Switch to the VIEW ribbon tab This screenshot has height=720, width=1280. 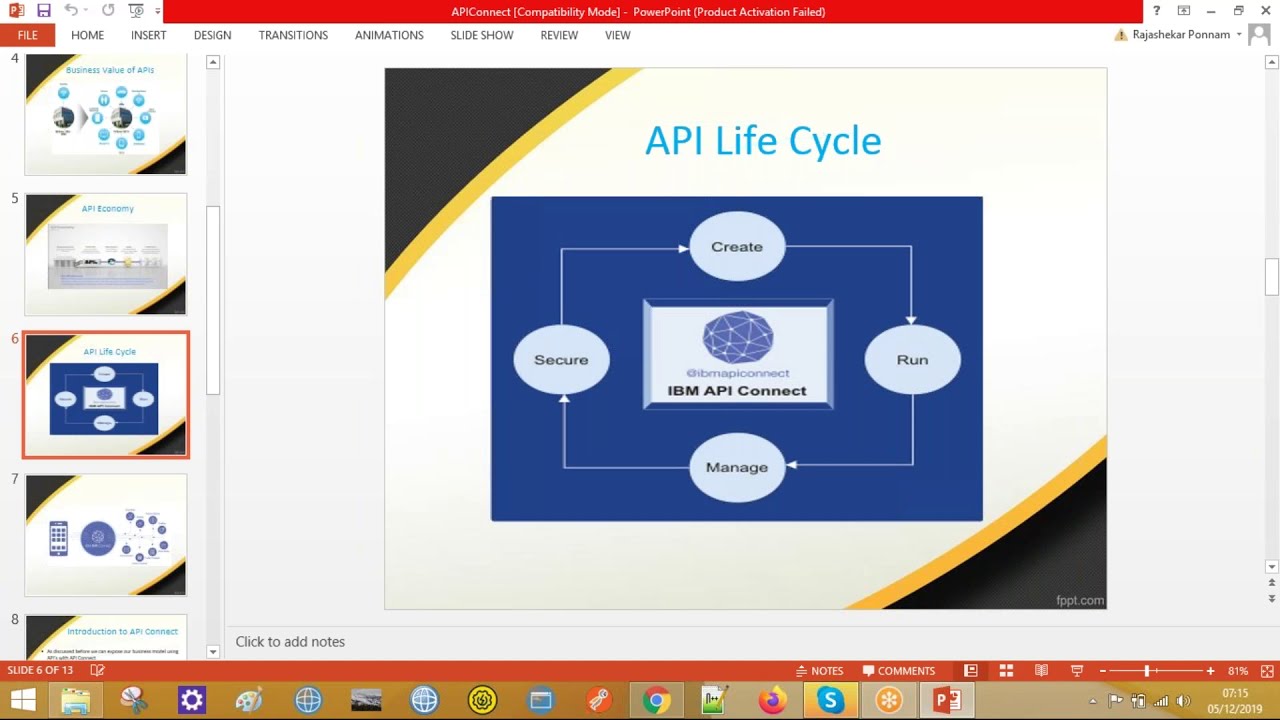pyautogui.click(x=618, y=35)
